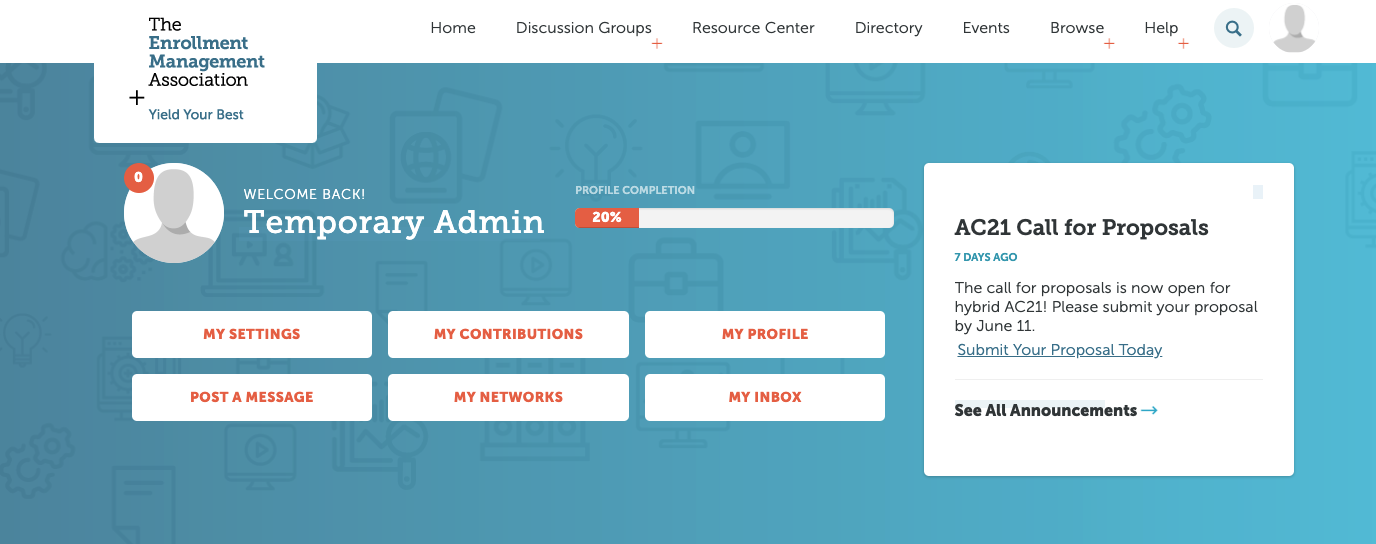Expand the Browse plus submenu
Screen dimensions: 1376x544
[x=1109, y=44]
